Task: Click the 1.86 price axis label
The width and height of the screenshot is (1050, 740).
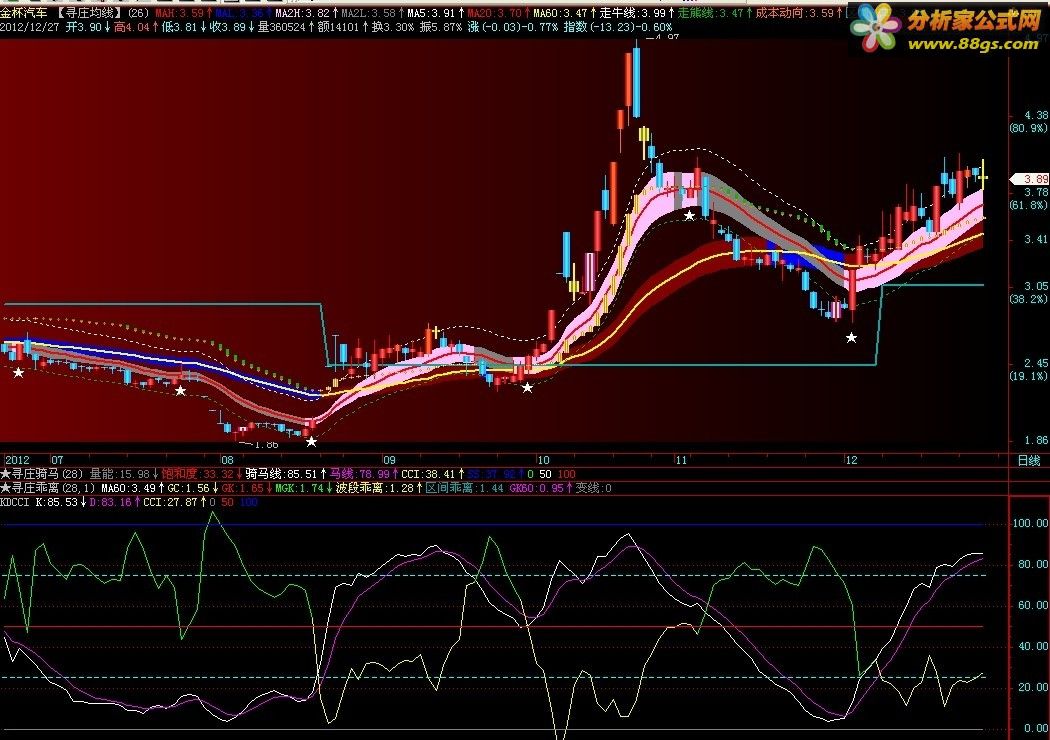Action: (1037, 440)
